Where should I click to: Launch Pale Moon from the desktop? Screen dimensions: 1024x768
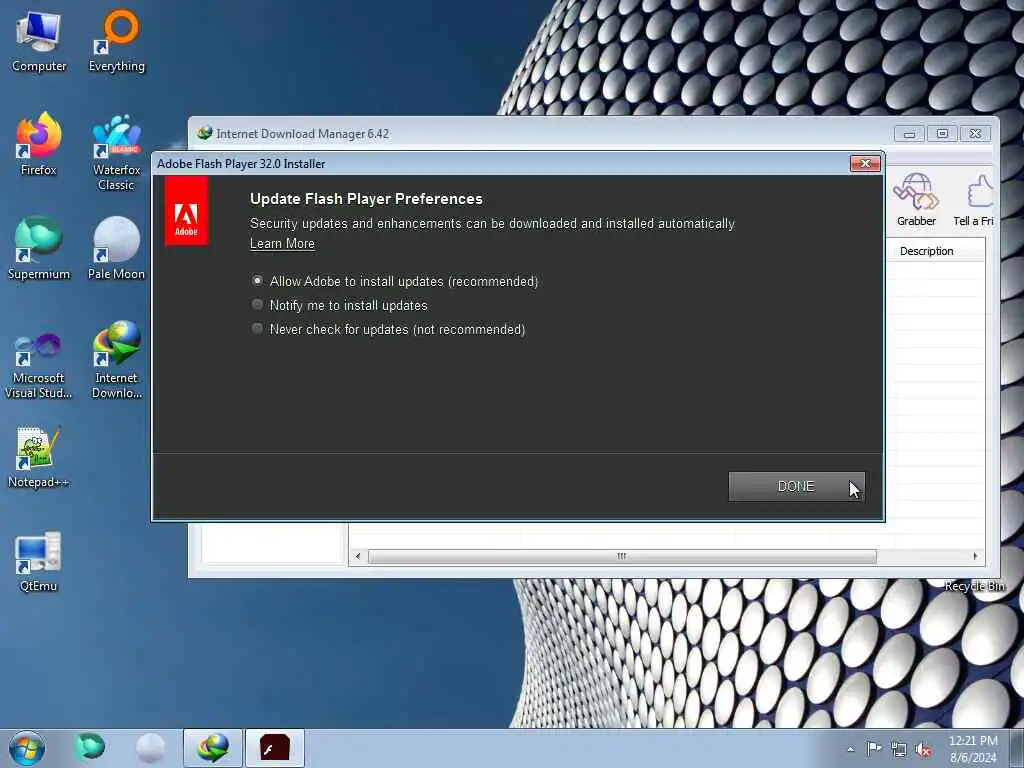(x=117, y=248)
